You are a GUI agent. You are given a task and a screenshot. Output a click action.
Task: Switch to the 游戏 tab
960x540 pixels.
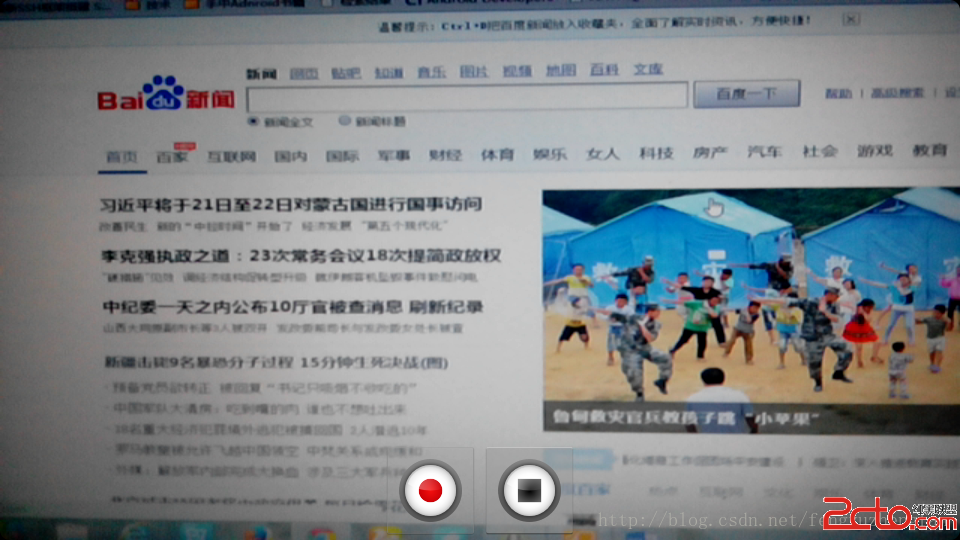(875, 150)
